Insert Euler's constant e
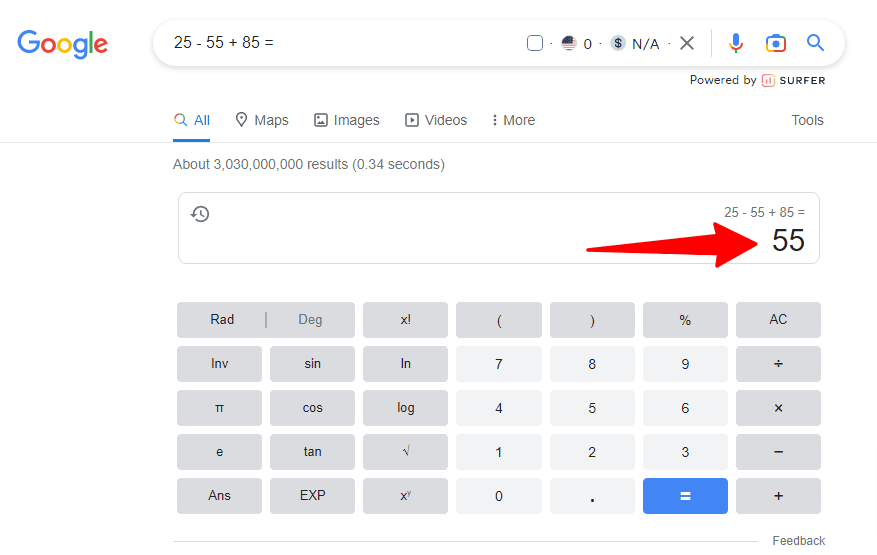The height and width of the screenshot is (555, 877). pos(219,451)
